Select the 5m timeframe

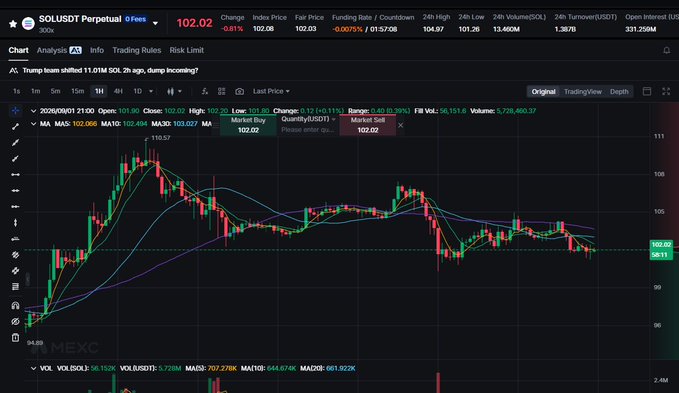55,91
